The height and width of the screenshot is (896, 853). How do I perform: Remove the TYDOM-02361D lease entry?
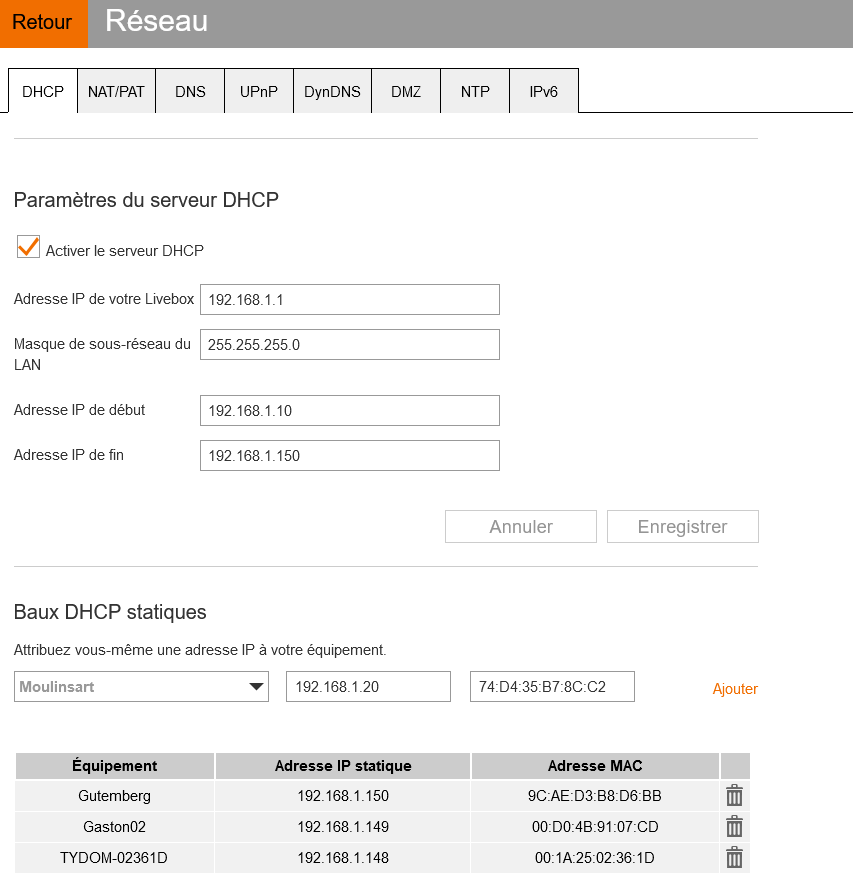[x=734, y=858]
